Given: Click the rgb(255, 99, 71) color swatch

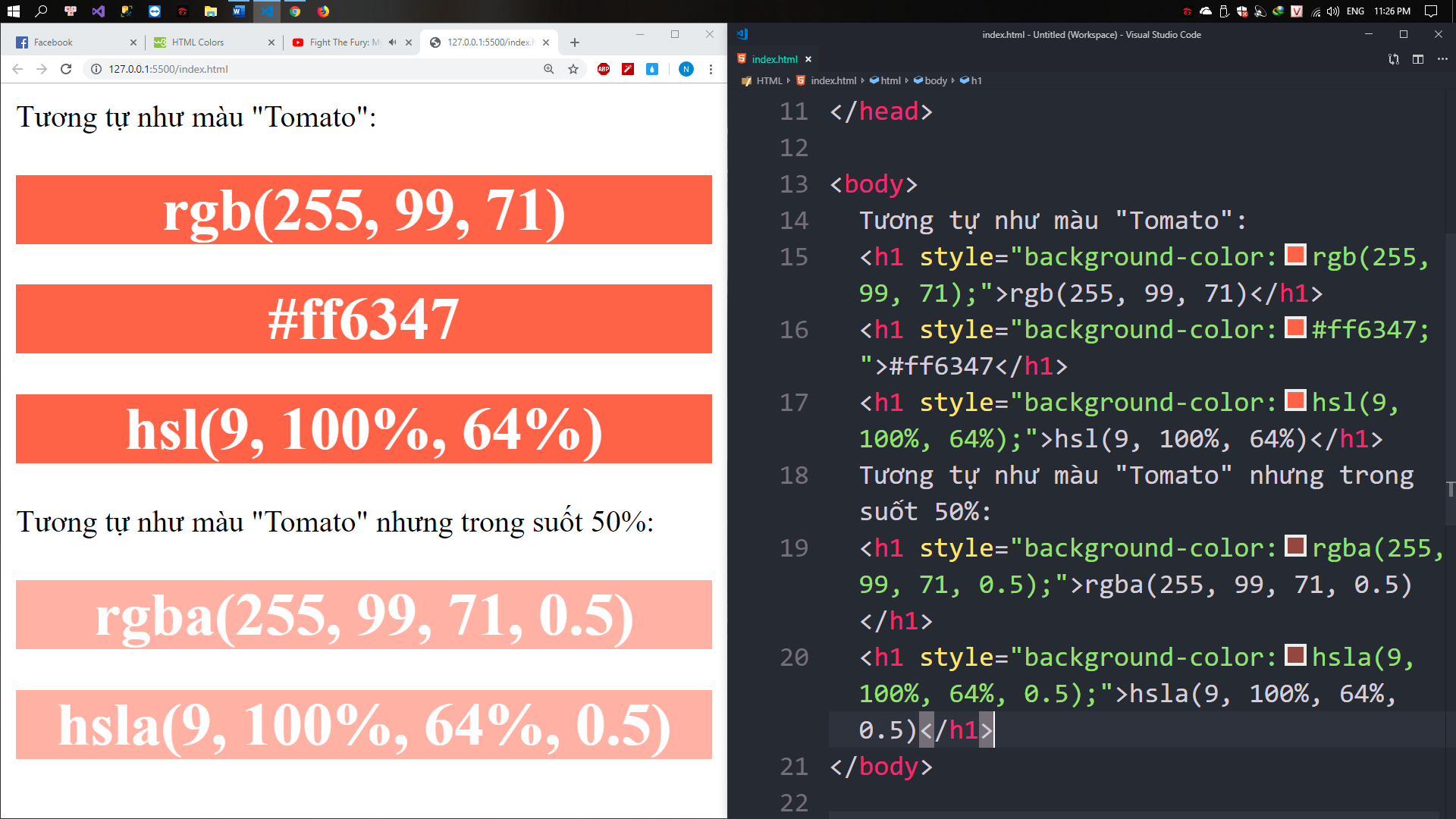Looking at the screenshot, I should click(x=1295, y=256).
